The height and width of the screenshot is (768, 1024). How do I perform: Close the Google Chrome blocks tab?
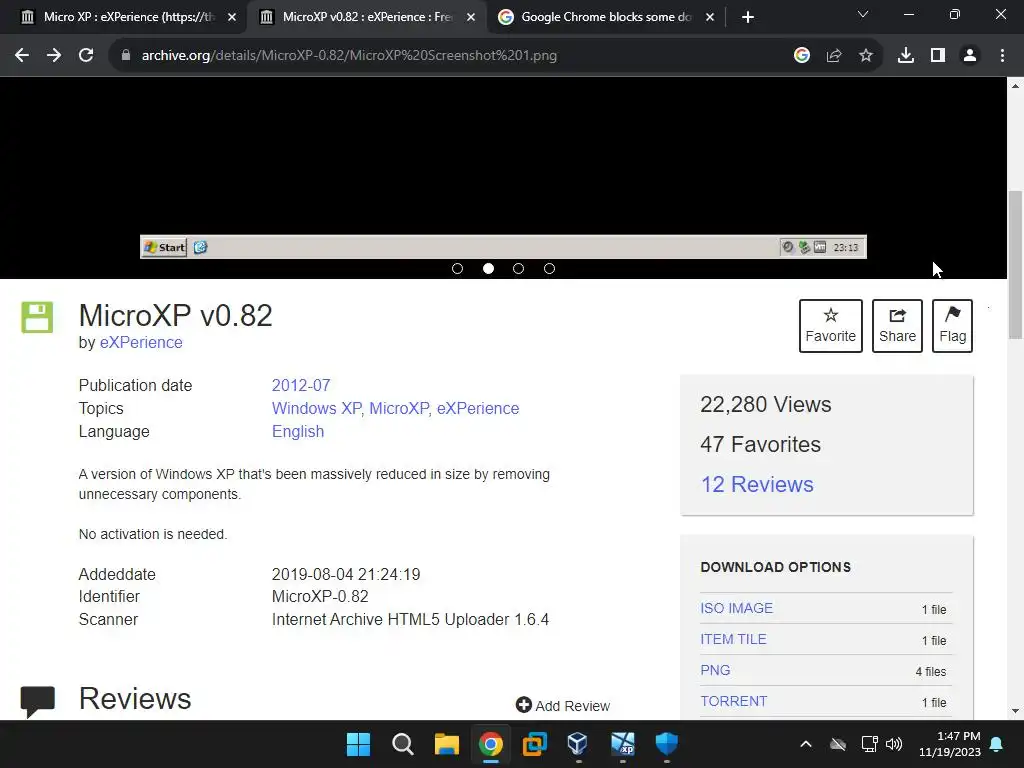[710, 17]
